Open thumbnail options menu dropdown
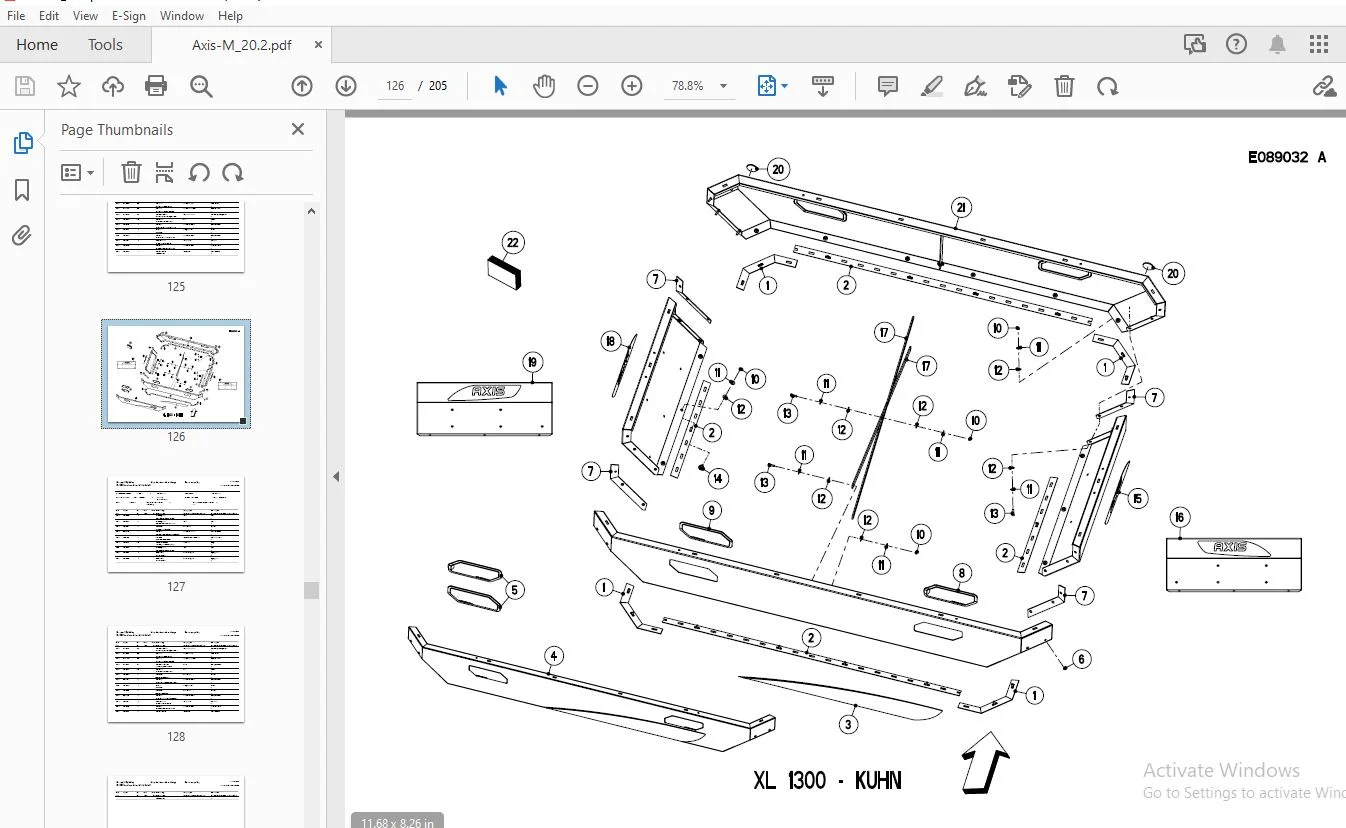1346x828 pixels. (x=78, y=172)
